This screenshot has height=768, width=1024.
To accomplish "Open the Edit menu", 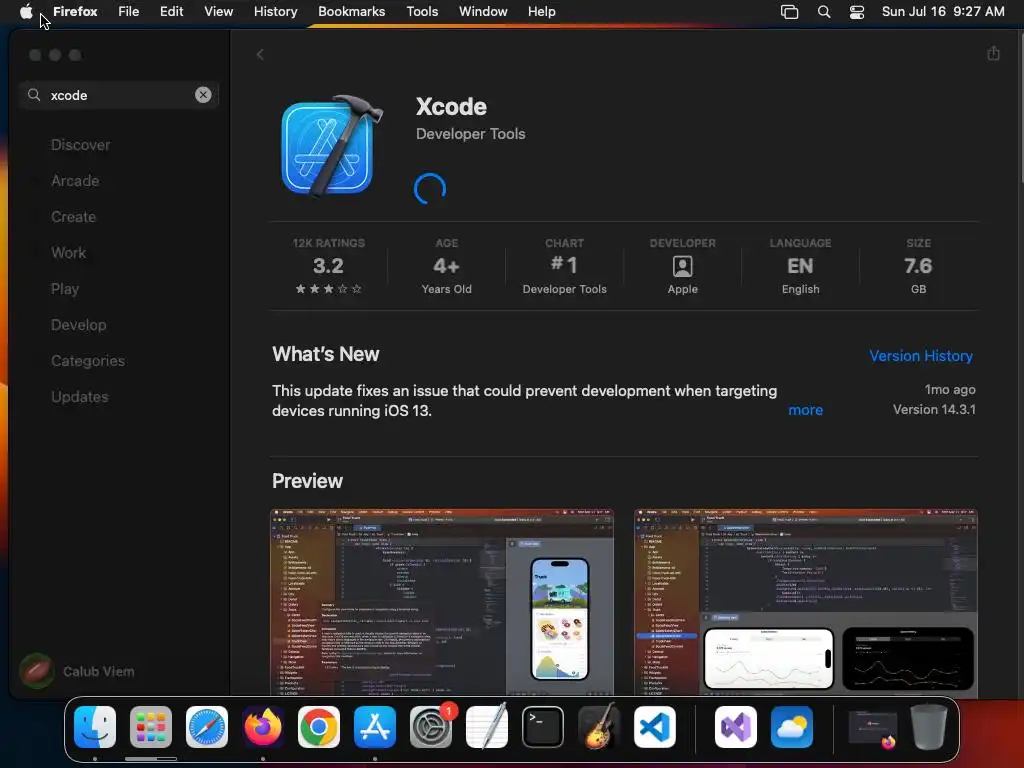I will (172, 11).
